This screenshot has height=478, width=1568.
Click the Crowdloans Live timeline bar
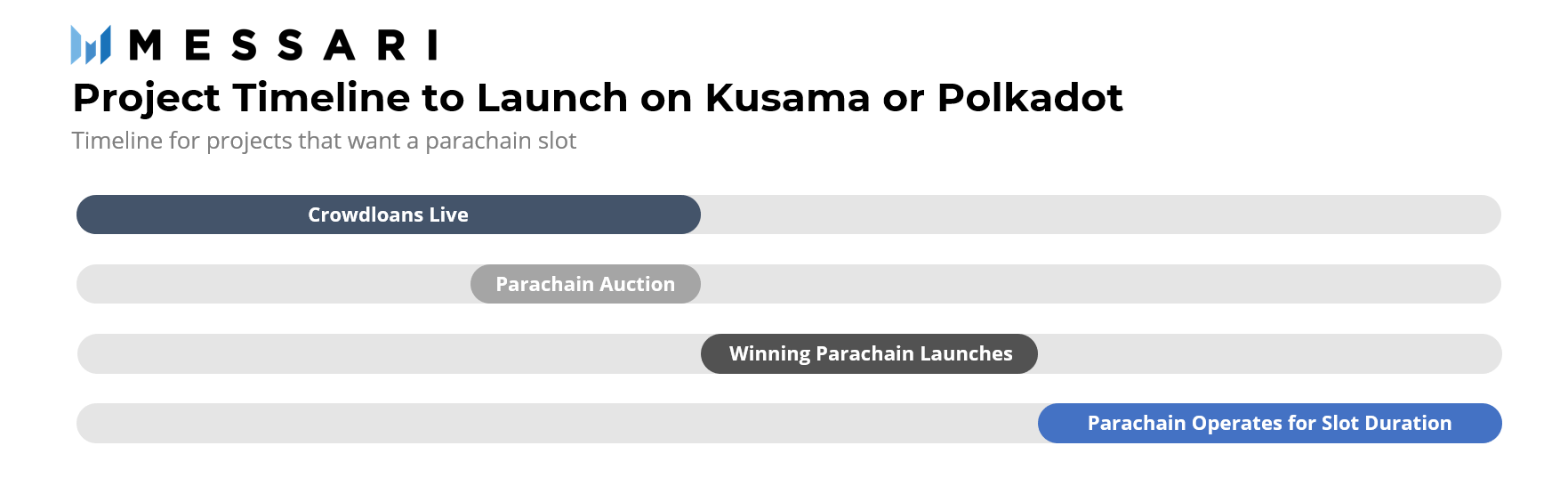point(389,215)
